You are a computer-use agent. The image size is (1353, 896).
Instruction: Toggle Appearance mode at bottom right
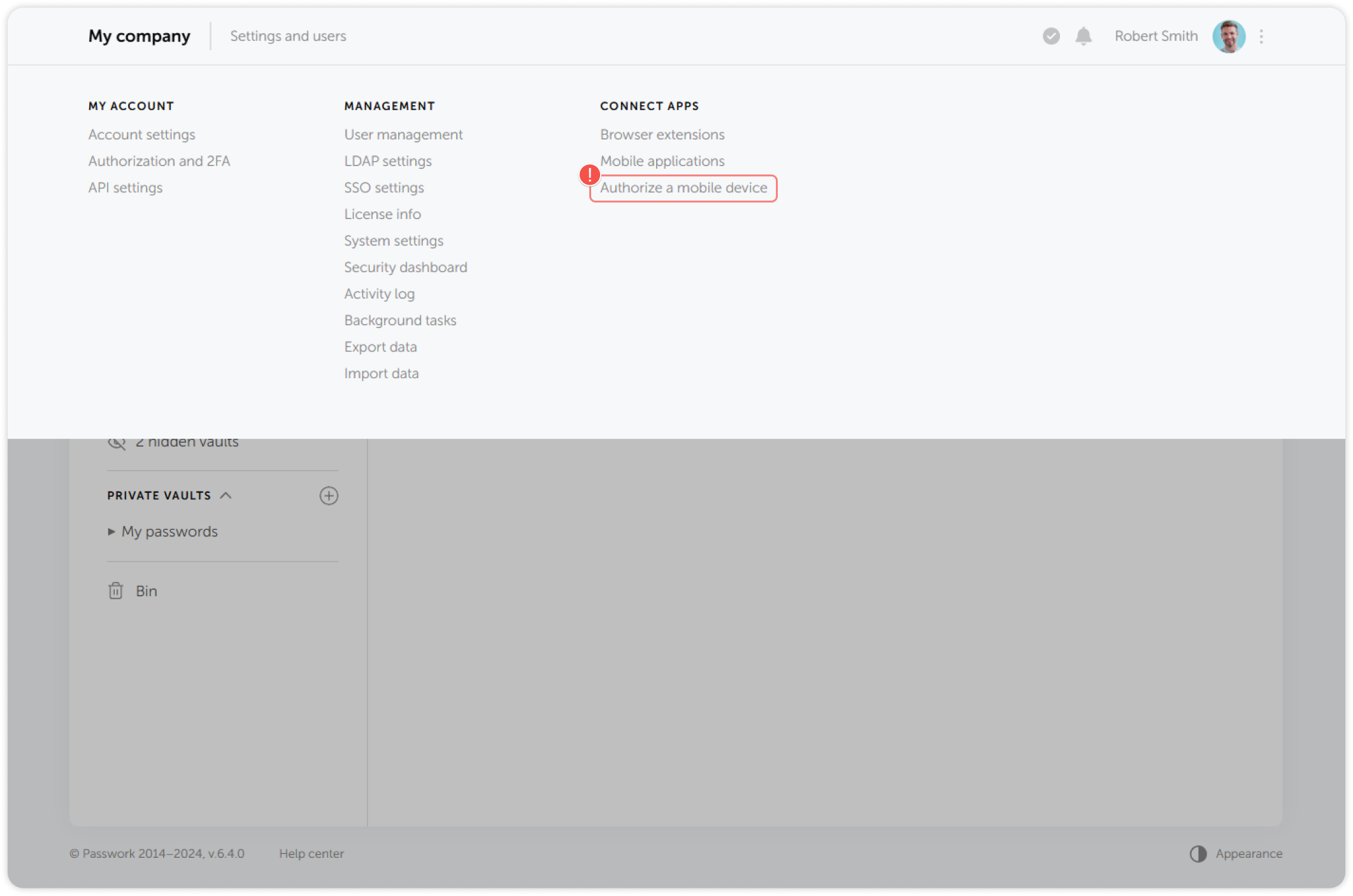(x=1236, y=853)
